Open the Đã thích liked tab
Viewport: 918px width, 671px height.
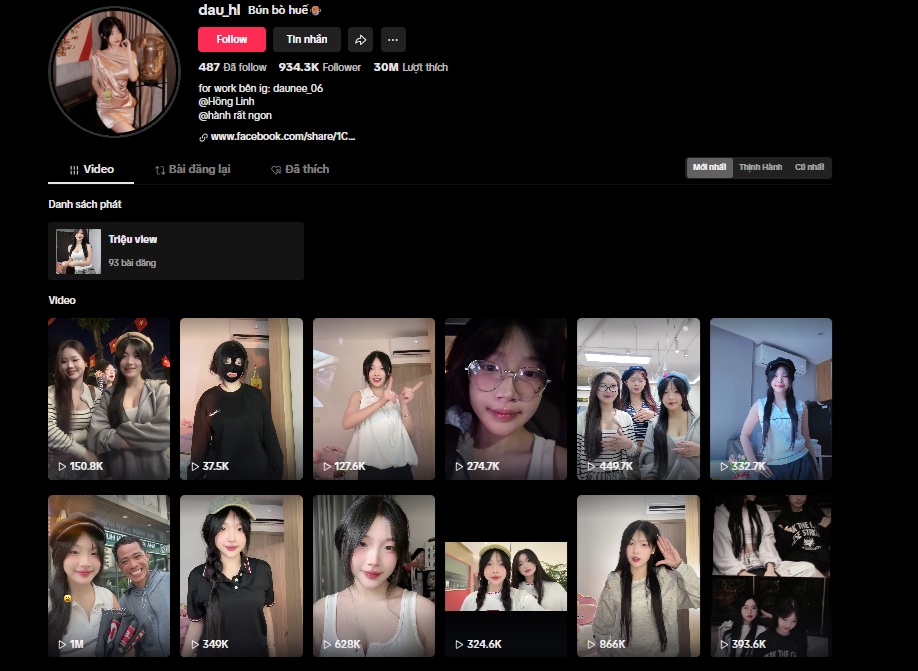pyautogui.click(x=300, y=169)
